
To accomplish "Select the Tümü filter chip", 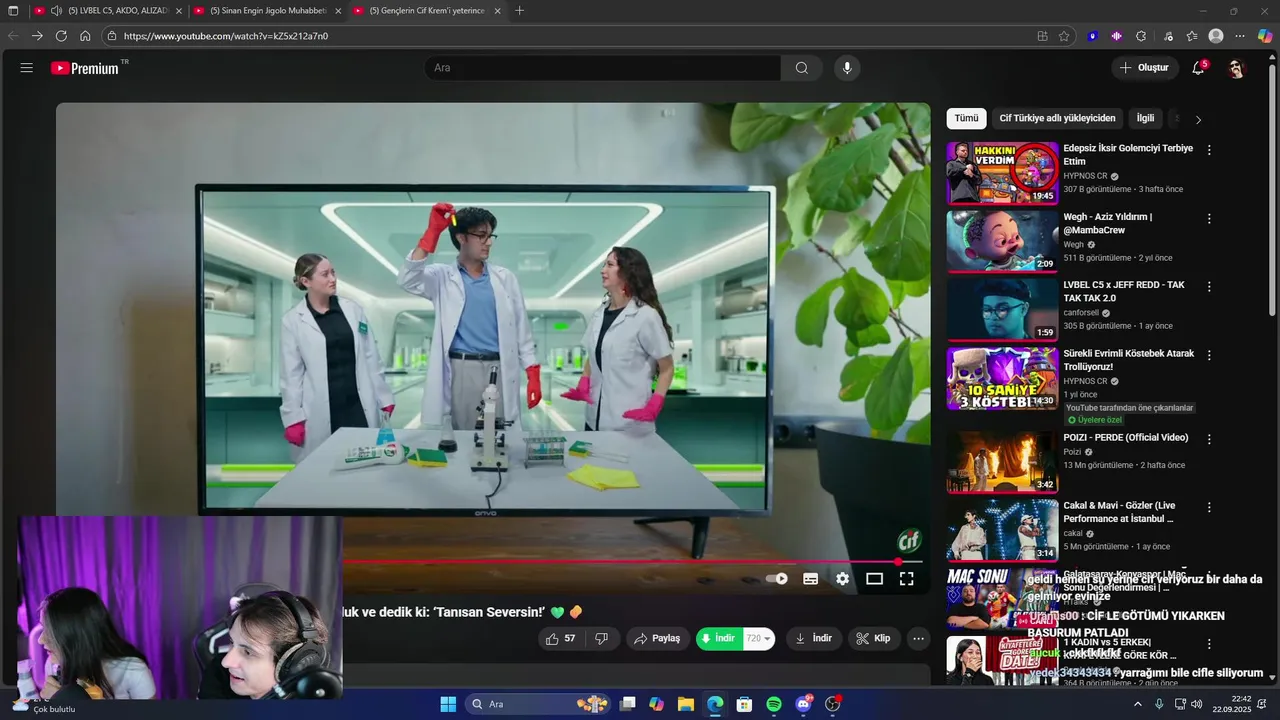I will click(966, 118).
